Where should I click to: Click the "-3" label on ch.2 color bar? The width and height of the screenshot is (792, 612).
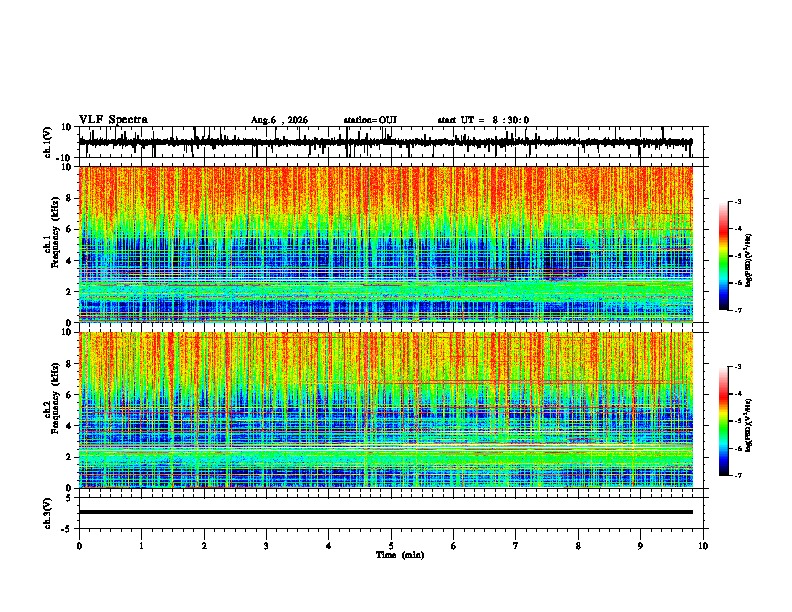[738, 367]
